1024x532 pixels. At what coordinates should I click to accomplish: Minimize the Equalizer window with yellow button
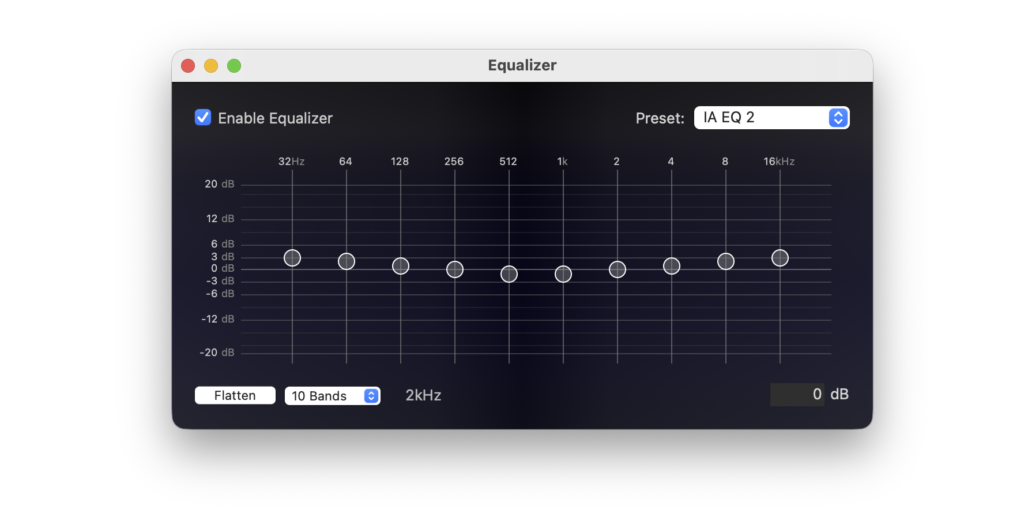[211, 65]
